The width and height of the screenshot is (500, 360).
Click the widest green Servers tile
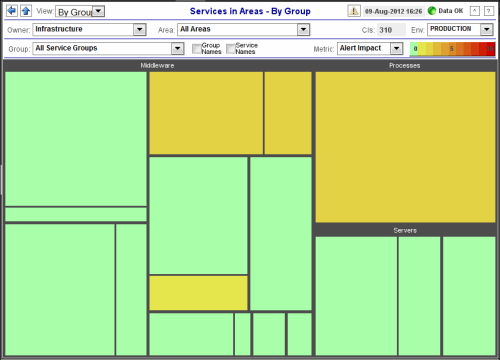[356, 296]
